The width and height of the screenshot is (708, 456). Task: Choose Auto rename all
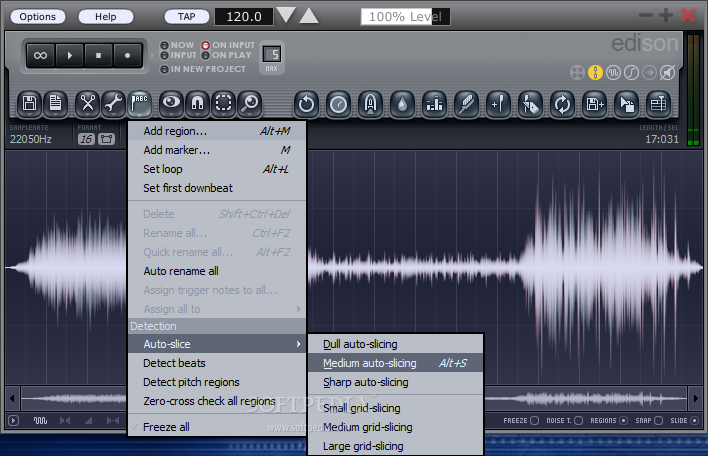pyautogui.click(x=217, y=271)
